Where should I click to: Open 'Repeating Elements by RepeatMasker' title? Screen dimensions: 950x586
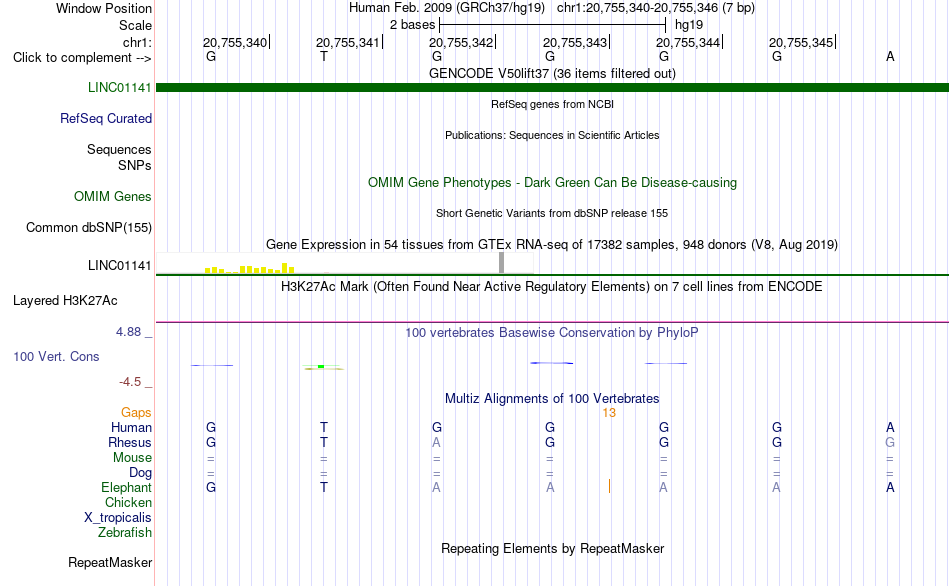click(x=552, y=548)
